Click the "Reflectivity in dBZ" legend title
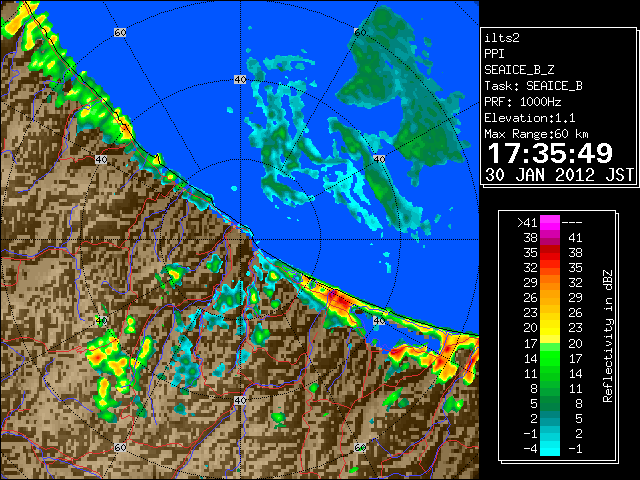Screen dimensions: 640x480 point(608,336)
